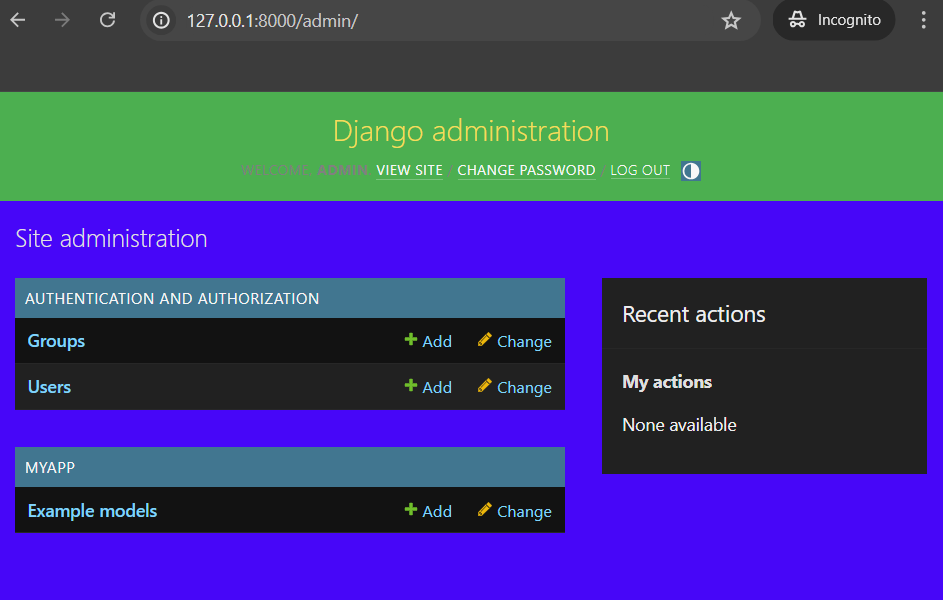Click the None available text
Viewport: 943px width, 600px height.
point(679,425)
